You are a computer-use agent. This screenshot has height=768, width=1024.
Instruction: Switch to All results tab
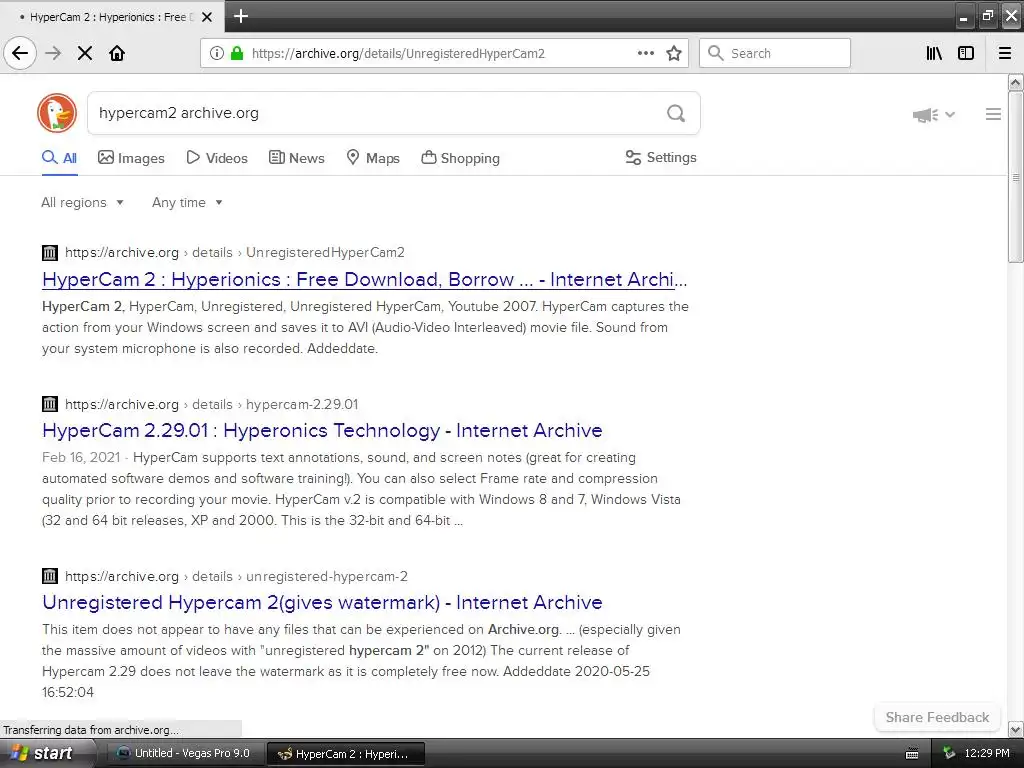(x=59, y=158)
